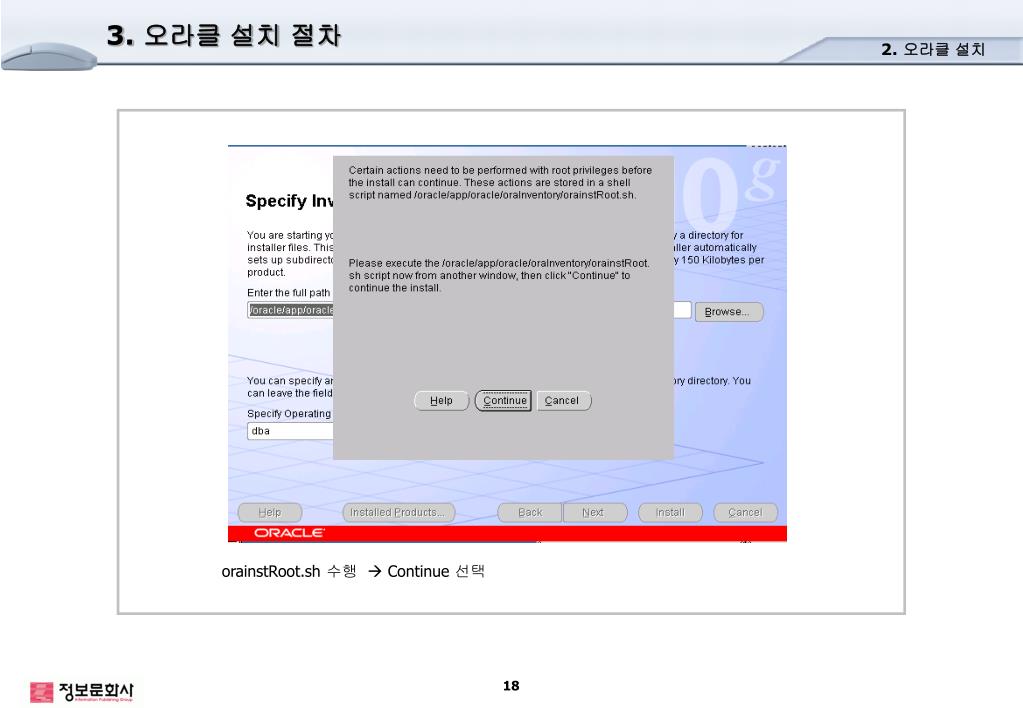Select the 'Certain actions need to be performed' message
Viewport: 1023px width, 708px height.
pos(500,183)
